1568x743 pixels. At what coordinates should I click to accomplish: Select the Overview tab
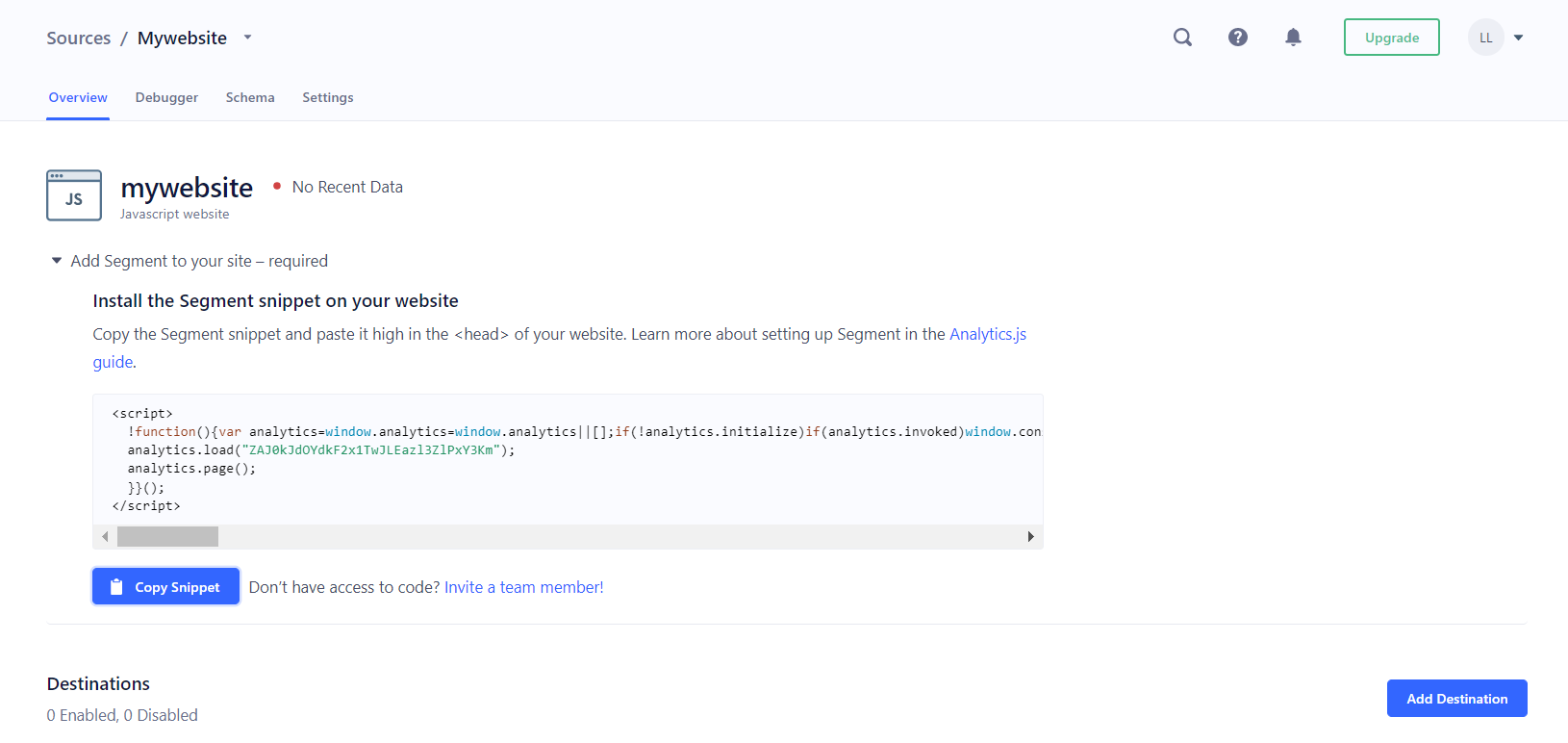[x=78, y=97]
